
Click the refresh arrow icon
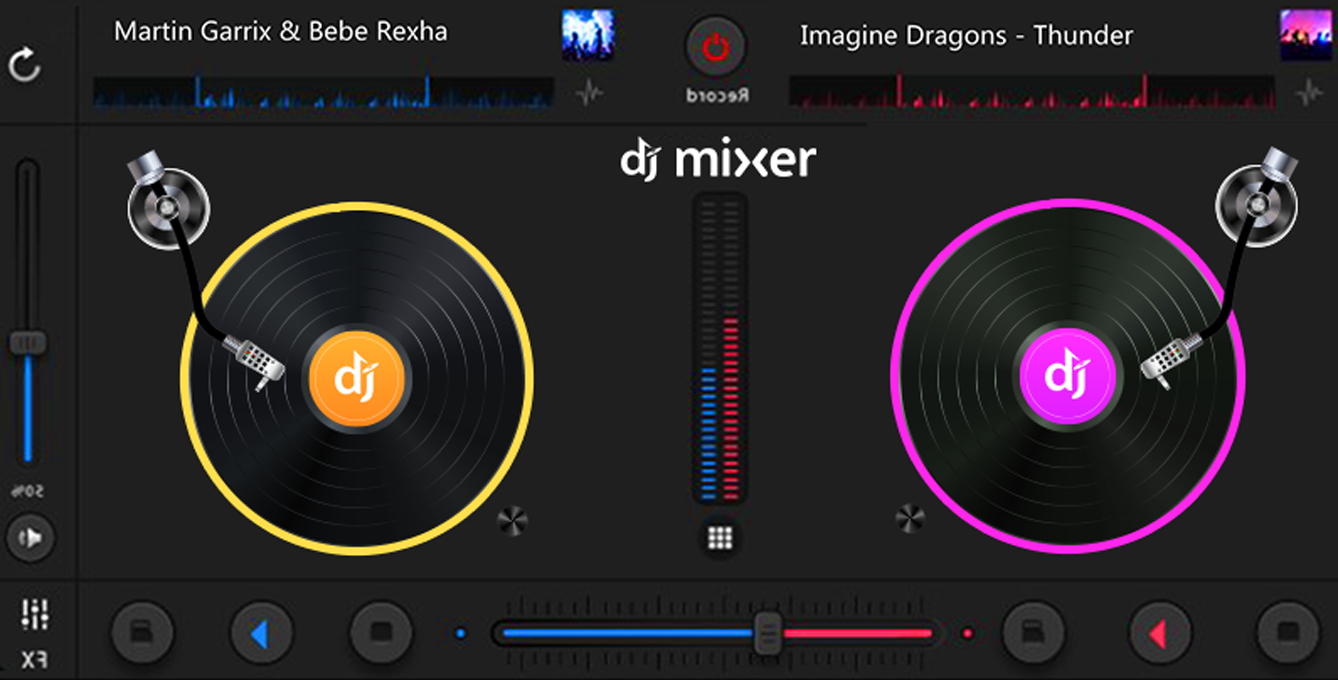click(24, 66)
